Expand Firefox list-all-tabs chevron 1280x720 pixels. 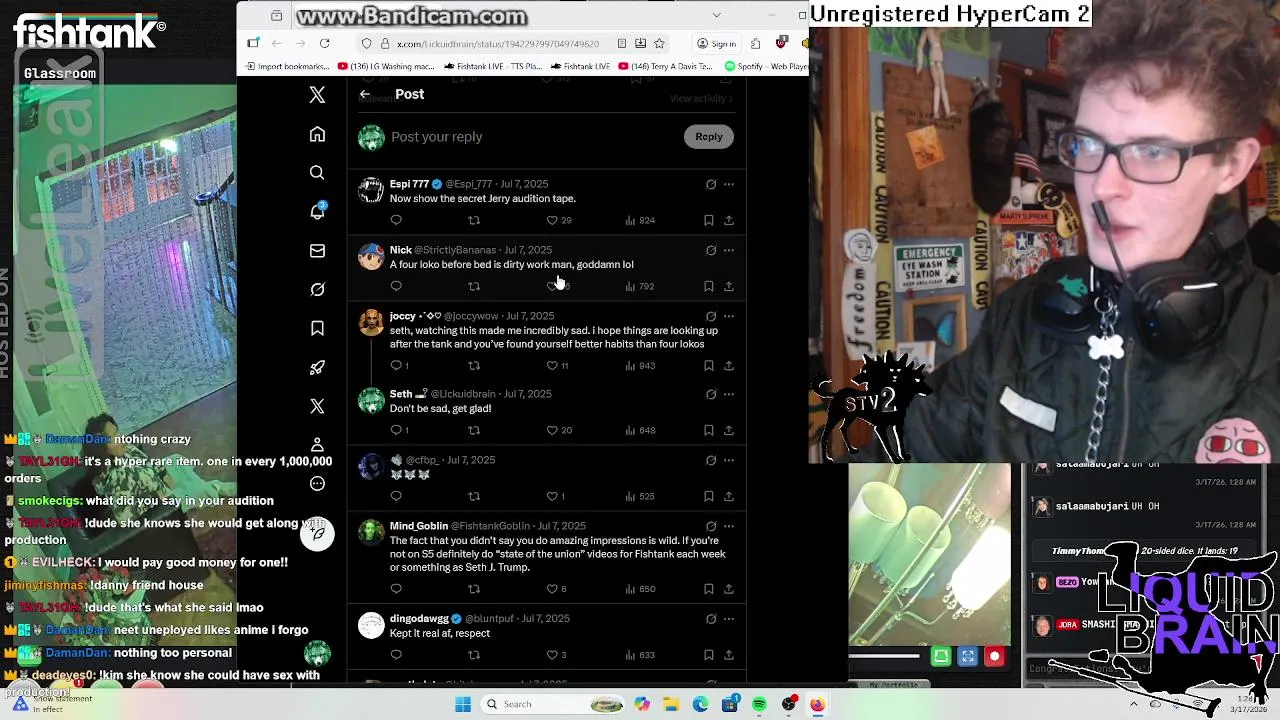tap(716, 15)
